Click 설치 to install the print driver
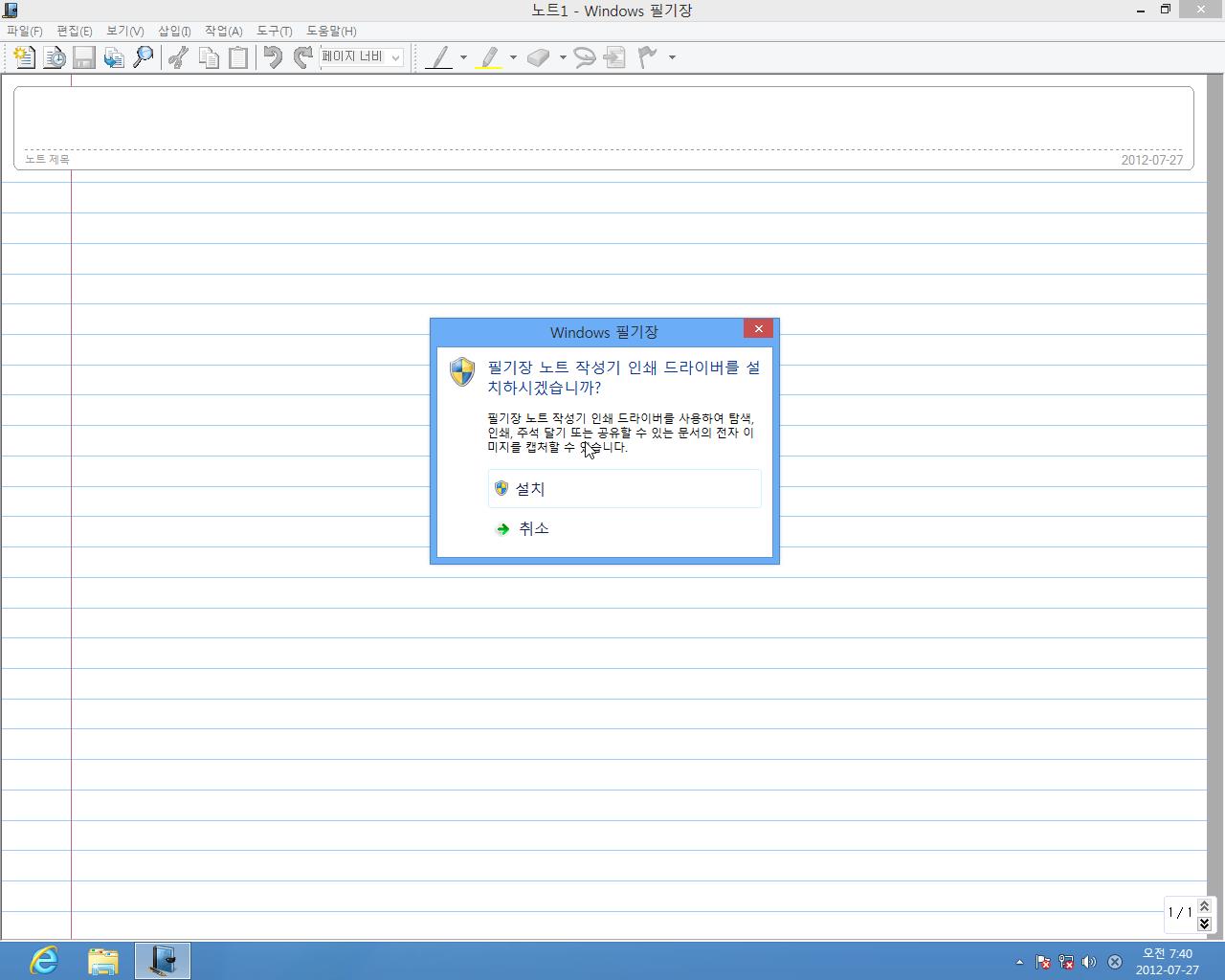This screenshot has width=1225, height=980. pyautogui.click(x=625, y=488)
